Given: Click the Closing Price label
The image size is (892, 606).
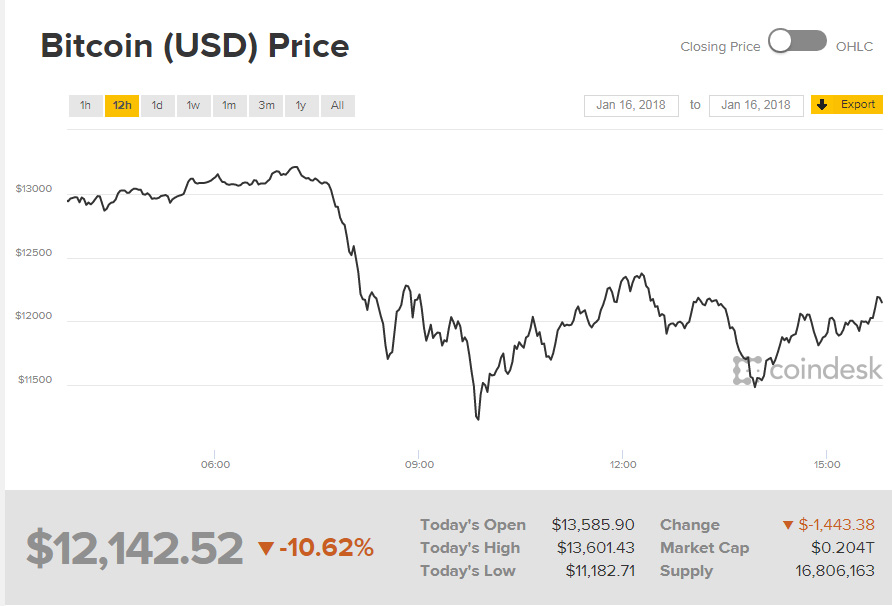Looking at the screenshot, I should [x=720, y=47].
